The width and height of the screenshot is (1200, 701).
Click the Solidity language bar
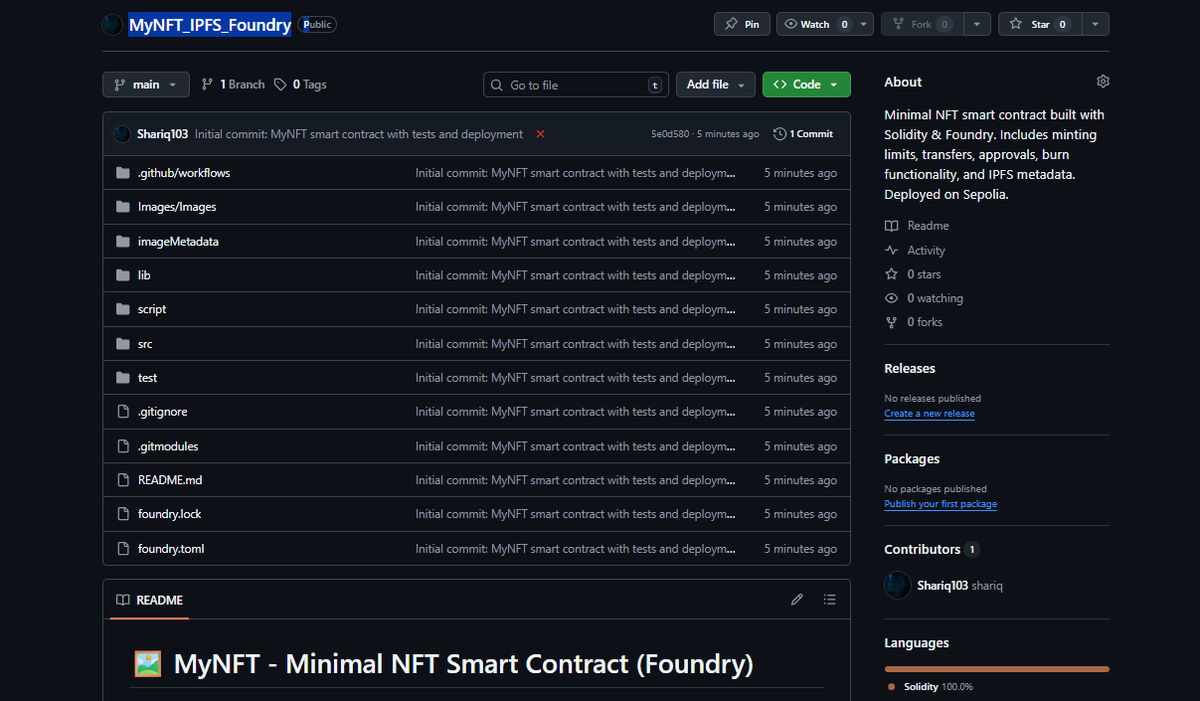pyautogui.click(x=997, y=668)
